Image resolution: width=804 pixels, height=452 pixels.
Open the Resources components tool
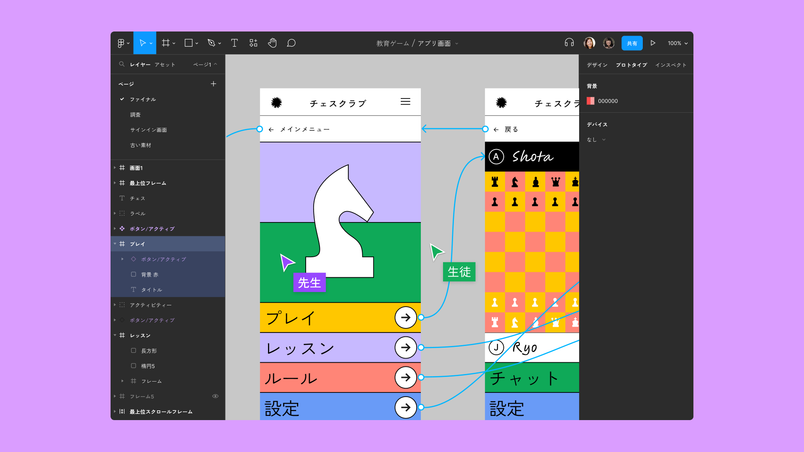253,43
